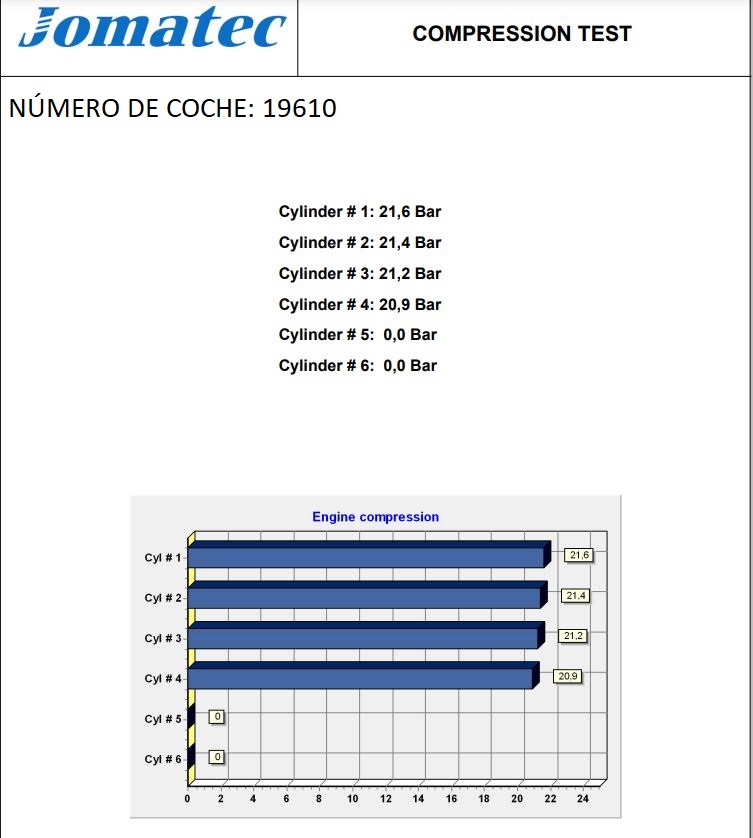Viewport: 753px width, 838px height.
Task: Select the Cylinder # 3: 21,2 Bar reading
Action: [359, 274]
